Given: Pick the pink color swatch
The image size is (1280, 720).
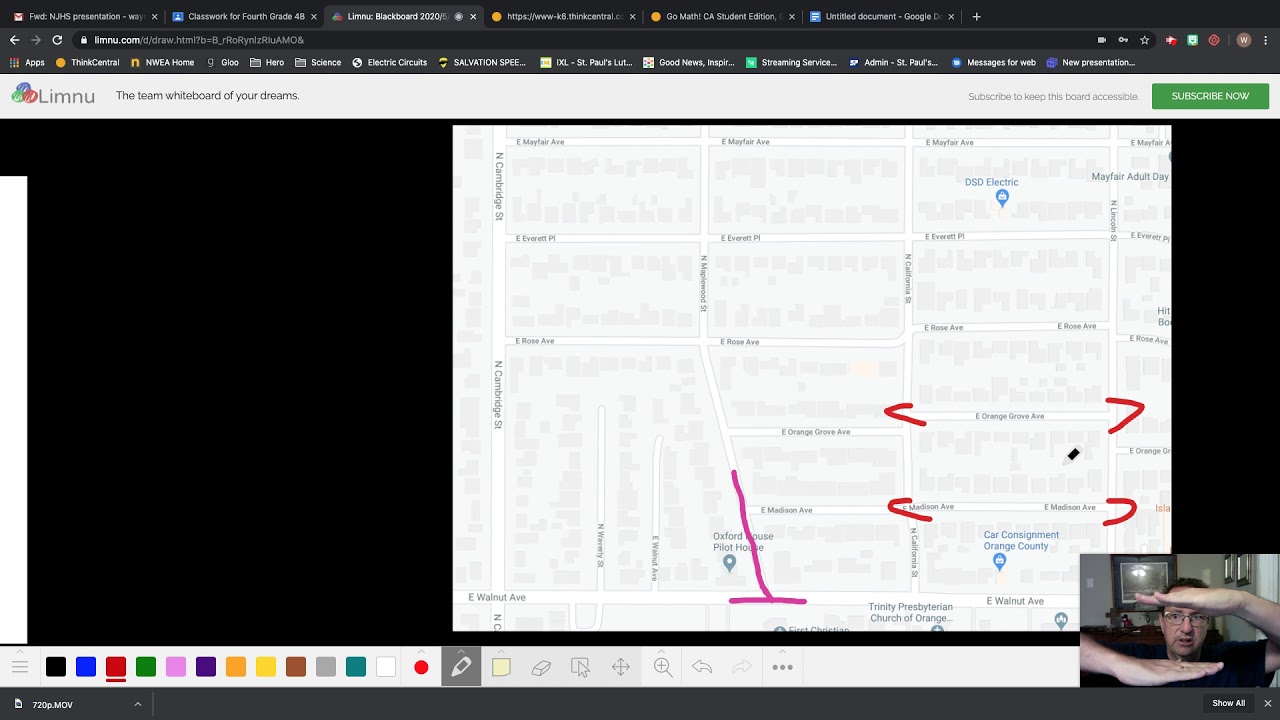Looking at the screenshot, I should click(176, 667).
